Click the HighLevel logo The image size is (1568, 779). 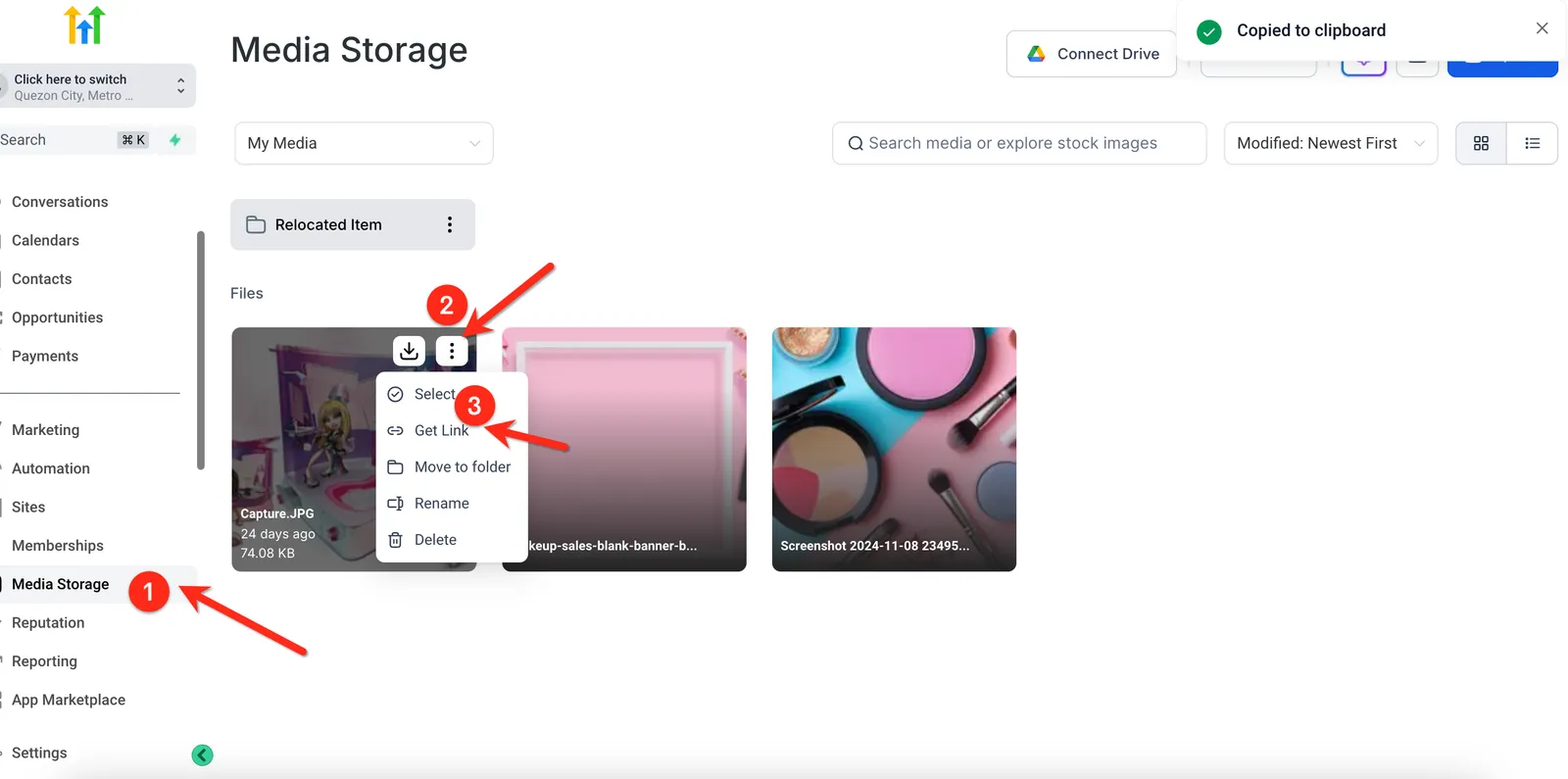[x=85, y=25]
